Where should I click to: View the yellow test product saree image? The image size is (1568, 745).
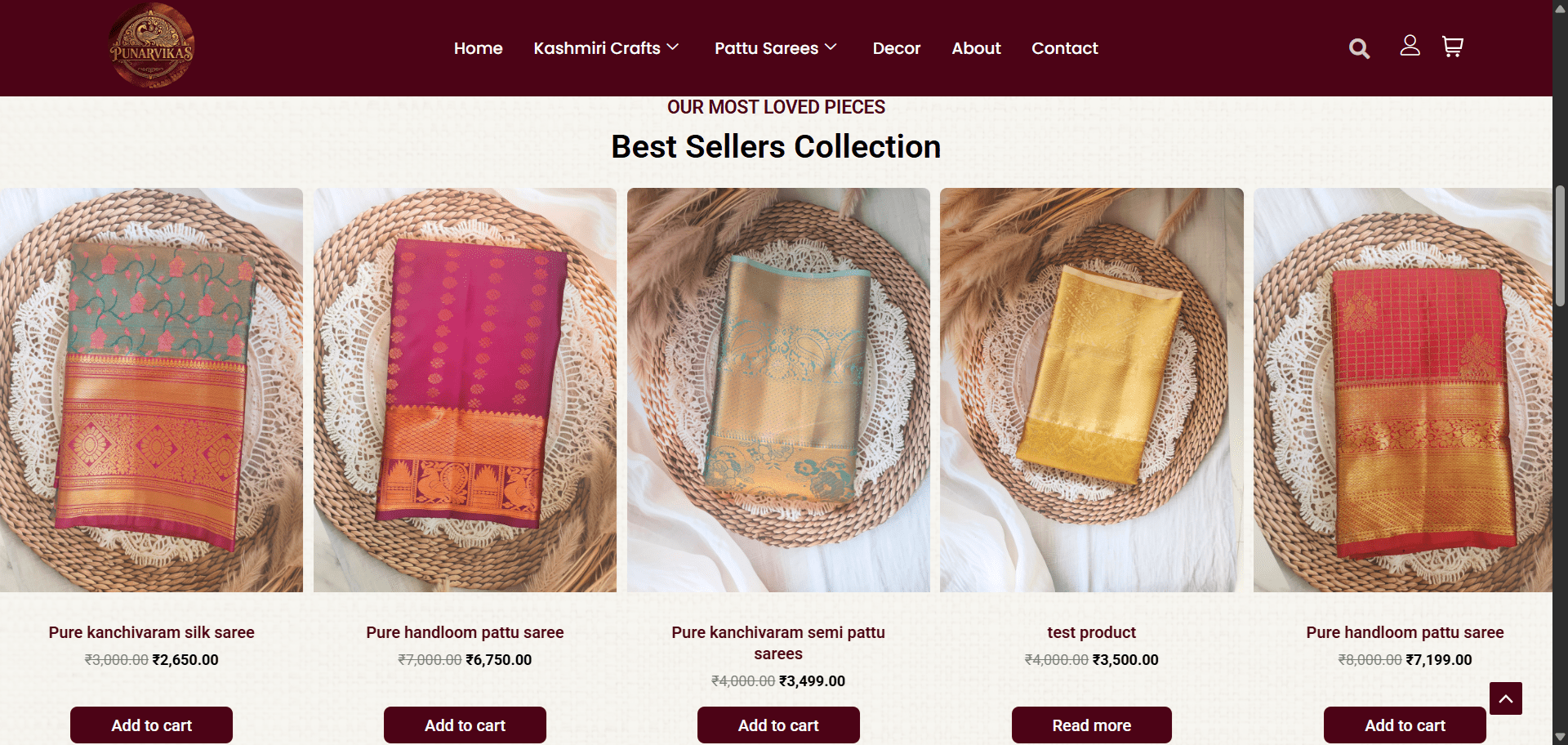pos(1091,390)
